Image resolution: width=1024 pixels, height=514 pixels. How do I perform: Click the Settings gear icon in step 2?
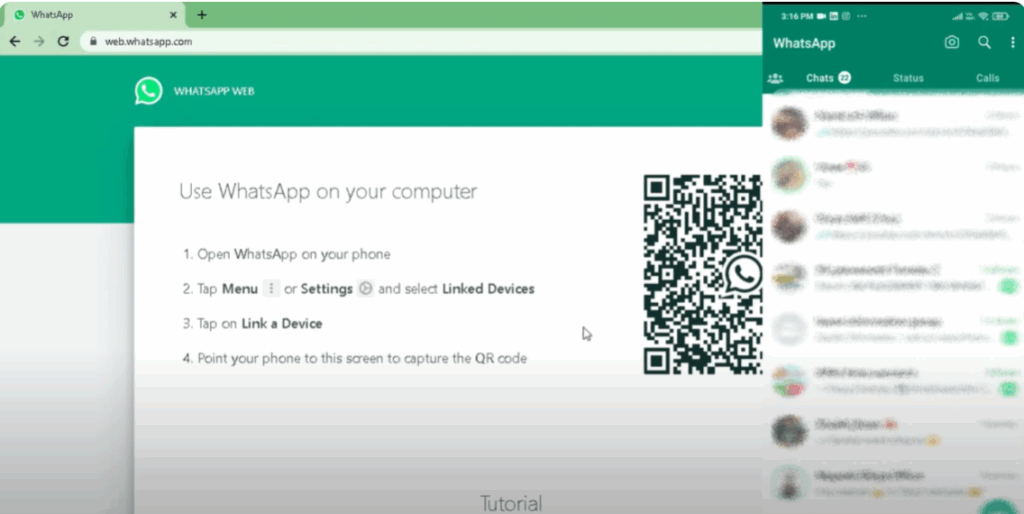[366, 288]
